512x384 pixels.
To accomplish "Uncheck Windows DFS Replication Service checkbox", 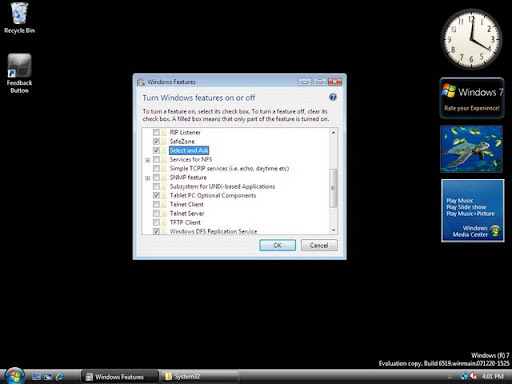I will pos(156,231).
